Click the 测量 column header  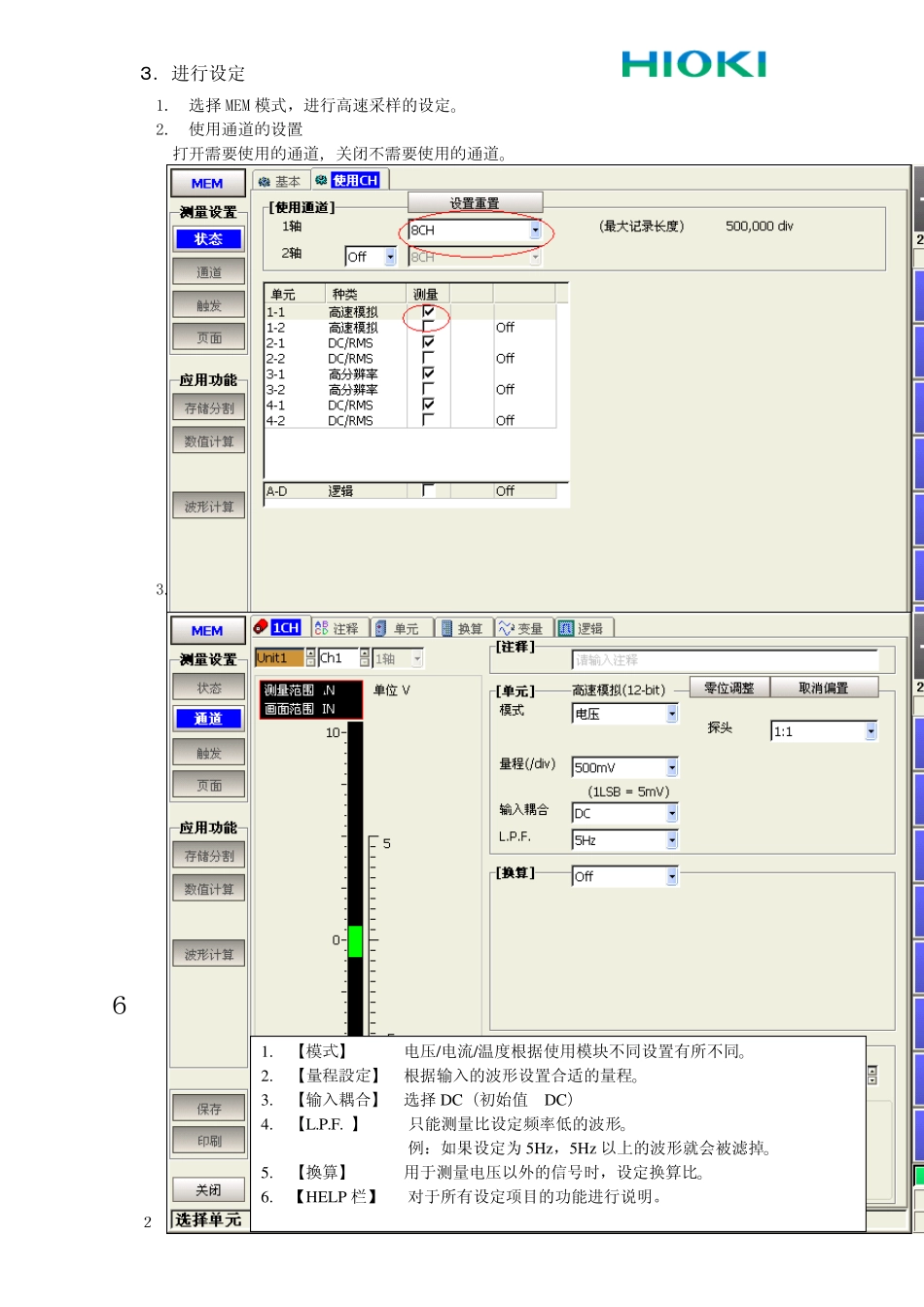tap(427, 294)
